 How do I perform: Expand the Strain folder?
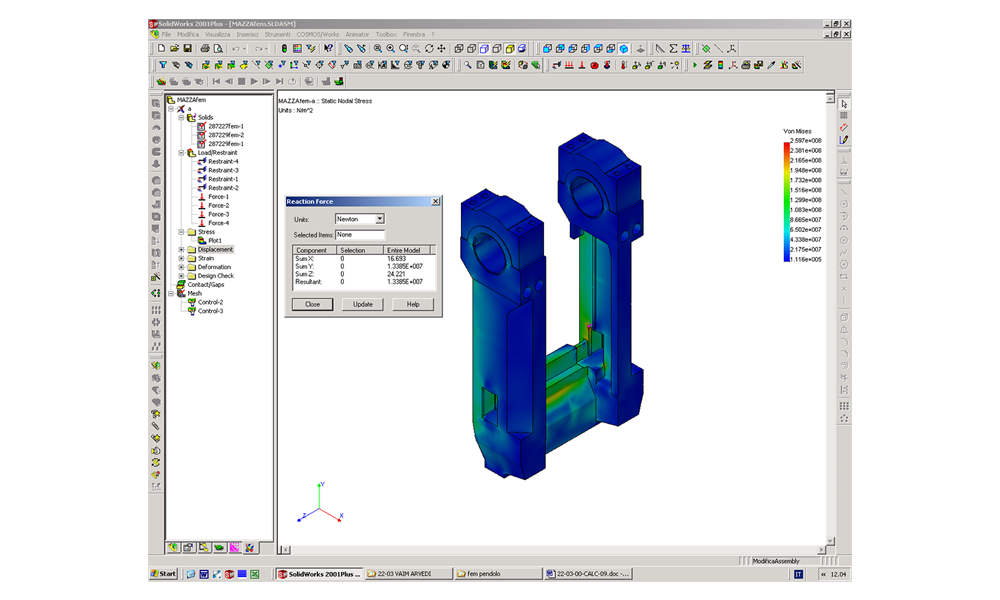pyautogui.click(x=181, y=258)
